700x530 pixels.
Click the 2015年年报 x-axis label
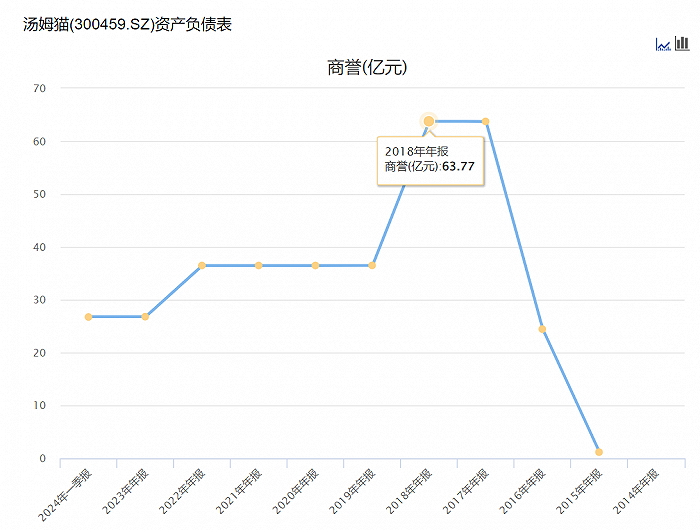(x=579, y=491)
